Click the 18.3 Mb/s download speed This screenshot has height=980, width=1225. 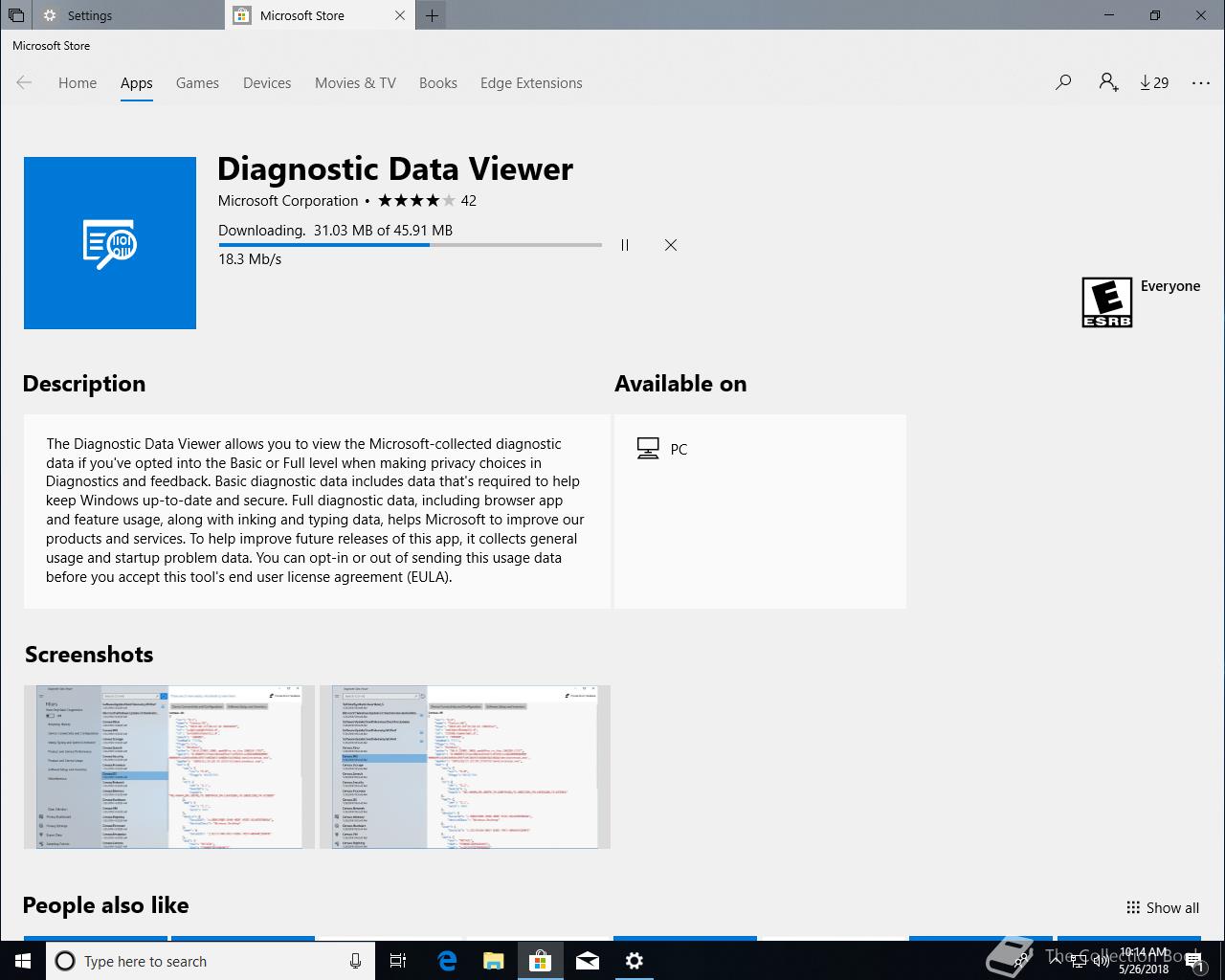tap(250, 259)
